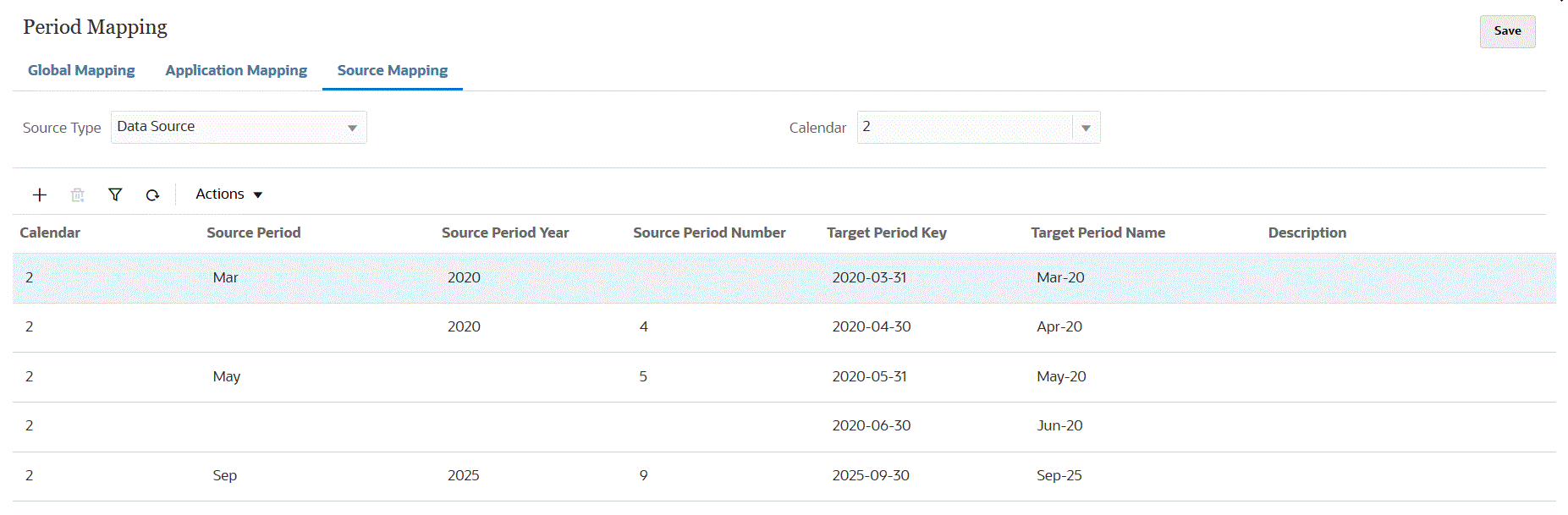Select the 2020-03-31 target period key

[x=869, y=277]
